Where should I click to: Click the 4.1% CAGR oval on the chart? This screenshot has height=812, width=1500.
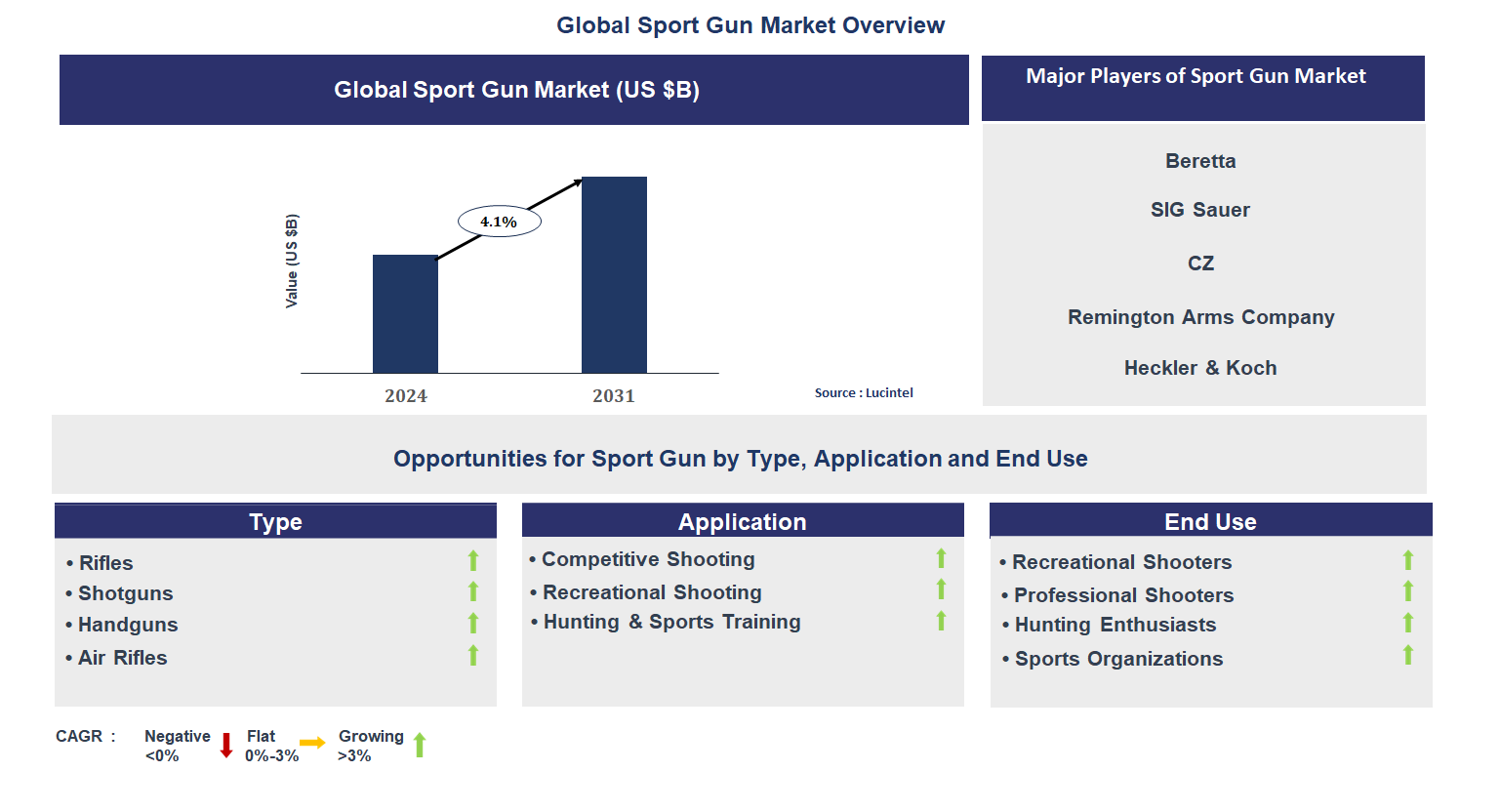(499, 221)
